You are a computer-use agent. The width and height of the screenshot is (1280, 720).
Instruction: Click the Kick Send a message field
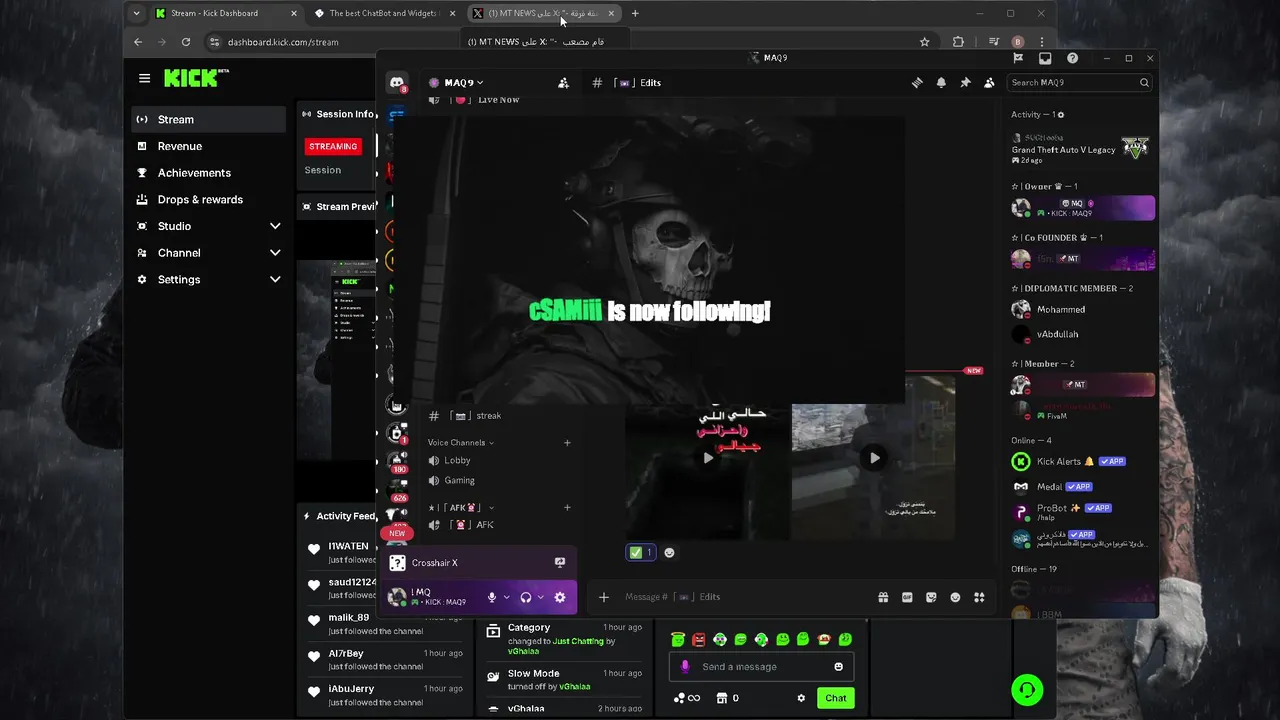point(760,667)
